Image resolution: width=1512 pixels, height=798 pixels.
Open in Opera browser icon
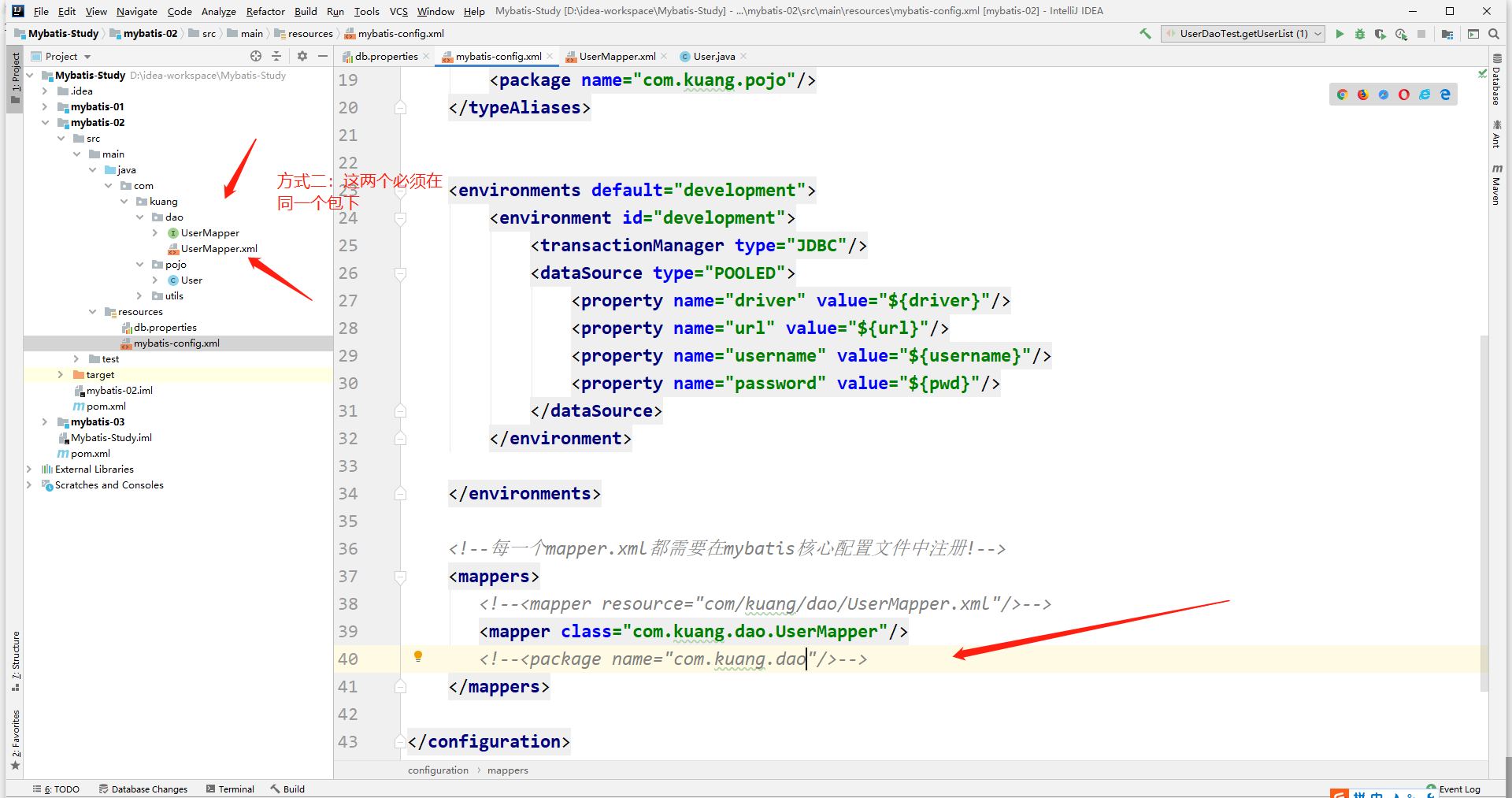[1404, 95]
